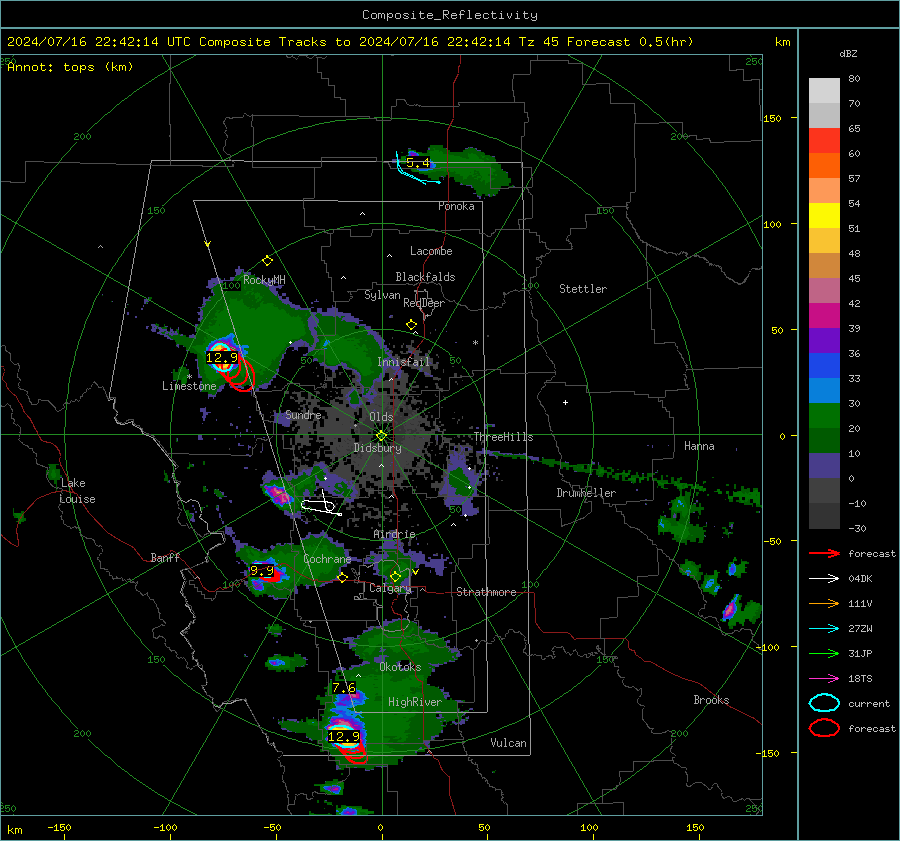Click the cyan 27ZW arrow legend icon
This screenshot has height=841, width=900.
click(x=824, y=629)
